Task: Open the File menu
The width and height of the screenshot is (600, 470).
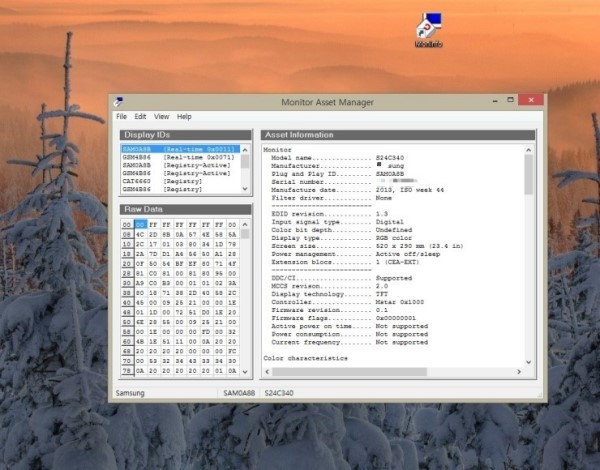Action: pyautogui.click(x=121, y=116)
